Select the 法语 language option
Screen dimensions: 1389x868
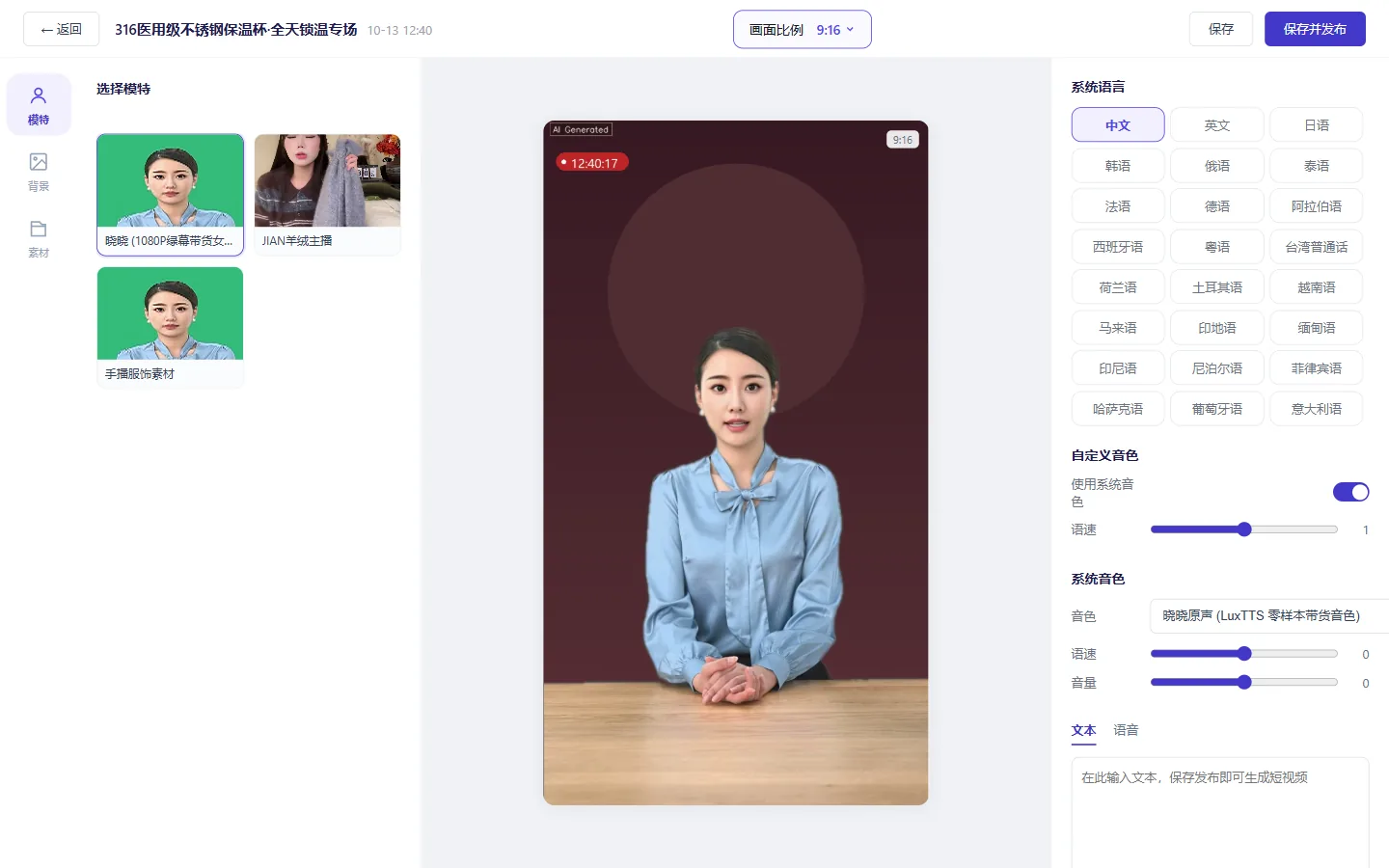1118,206
